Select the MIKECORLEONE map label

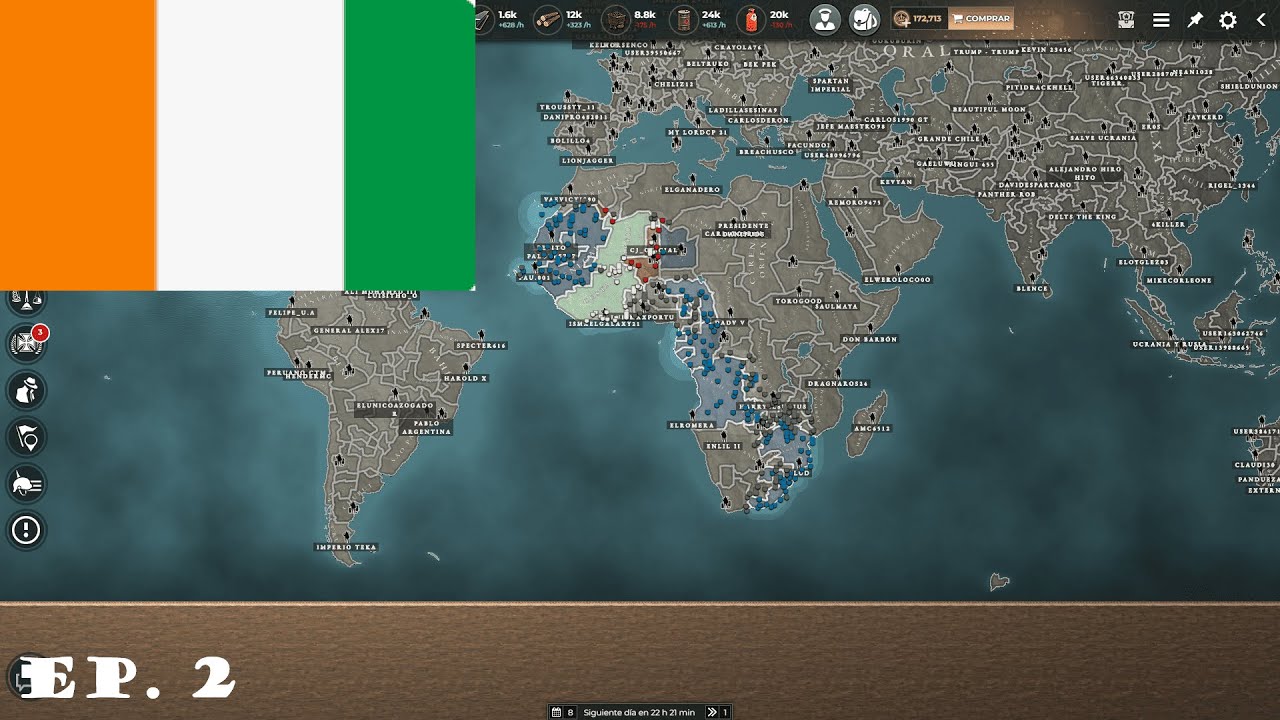[x=1179, y=281]
